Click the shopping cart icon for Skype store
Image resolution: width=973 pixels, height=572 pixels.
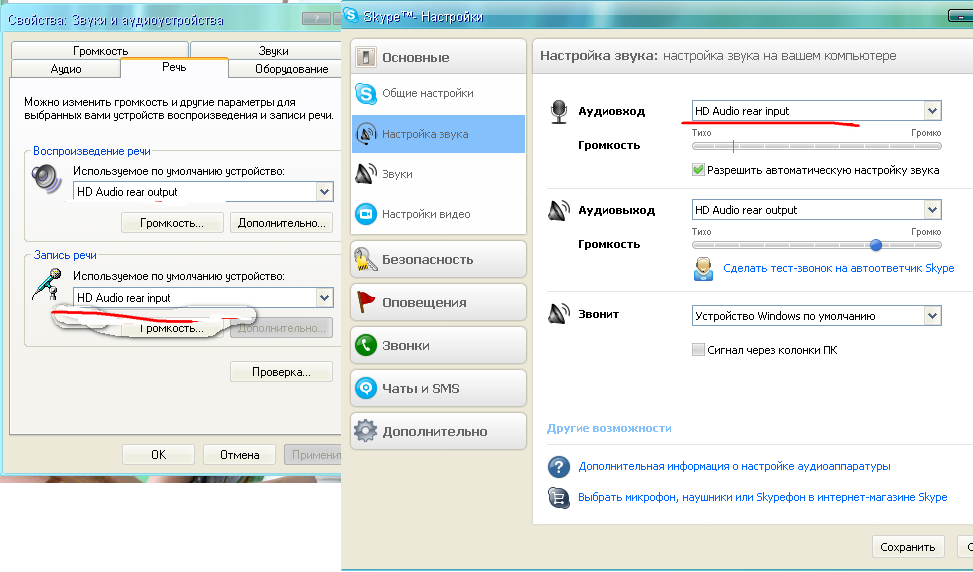558,498
